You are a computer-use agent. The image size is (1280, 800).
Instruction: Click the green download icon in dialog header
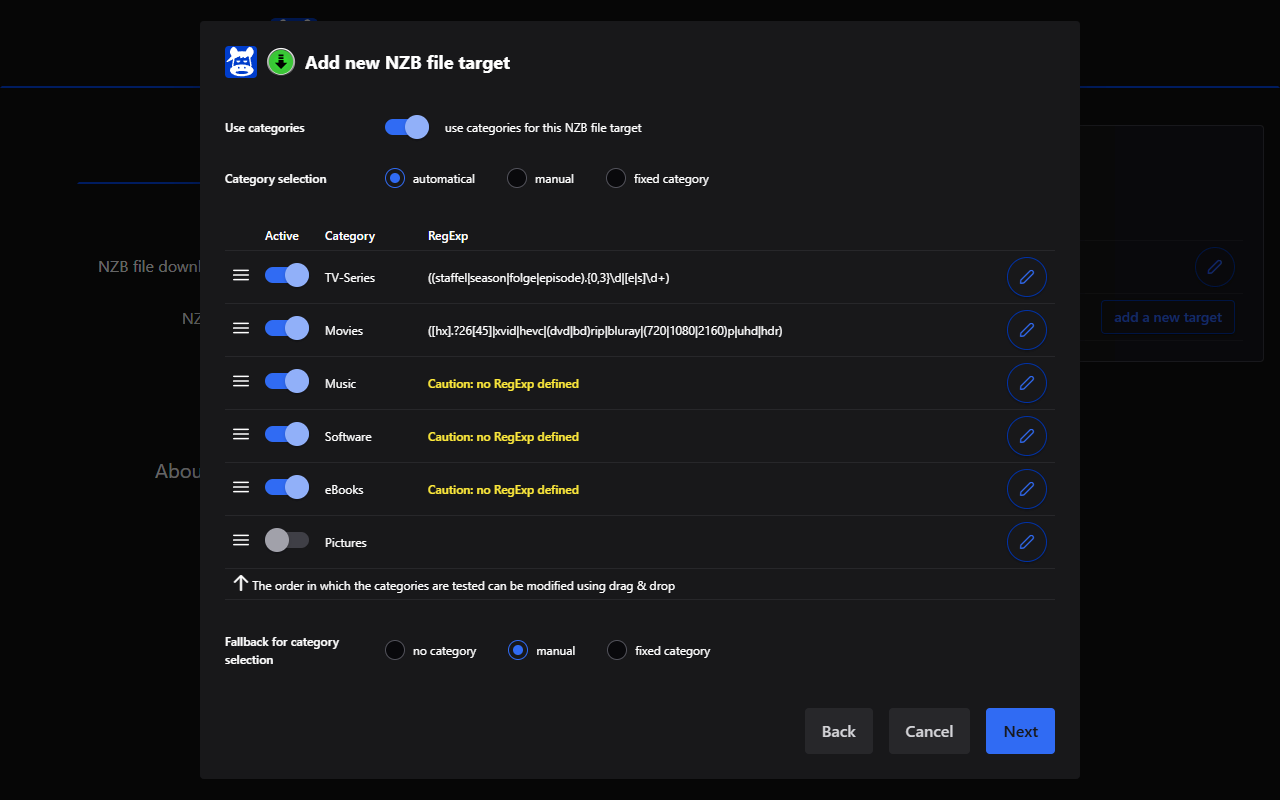point(280,61)
